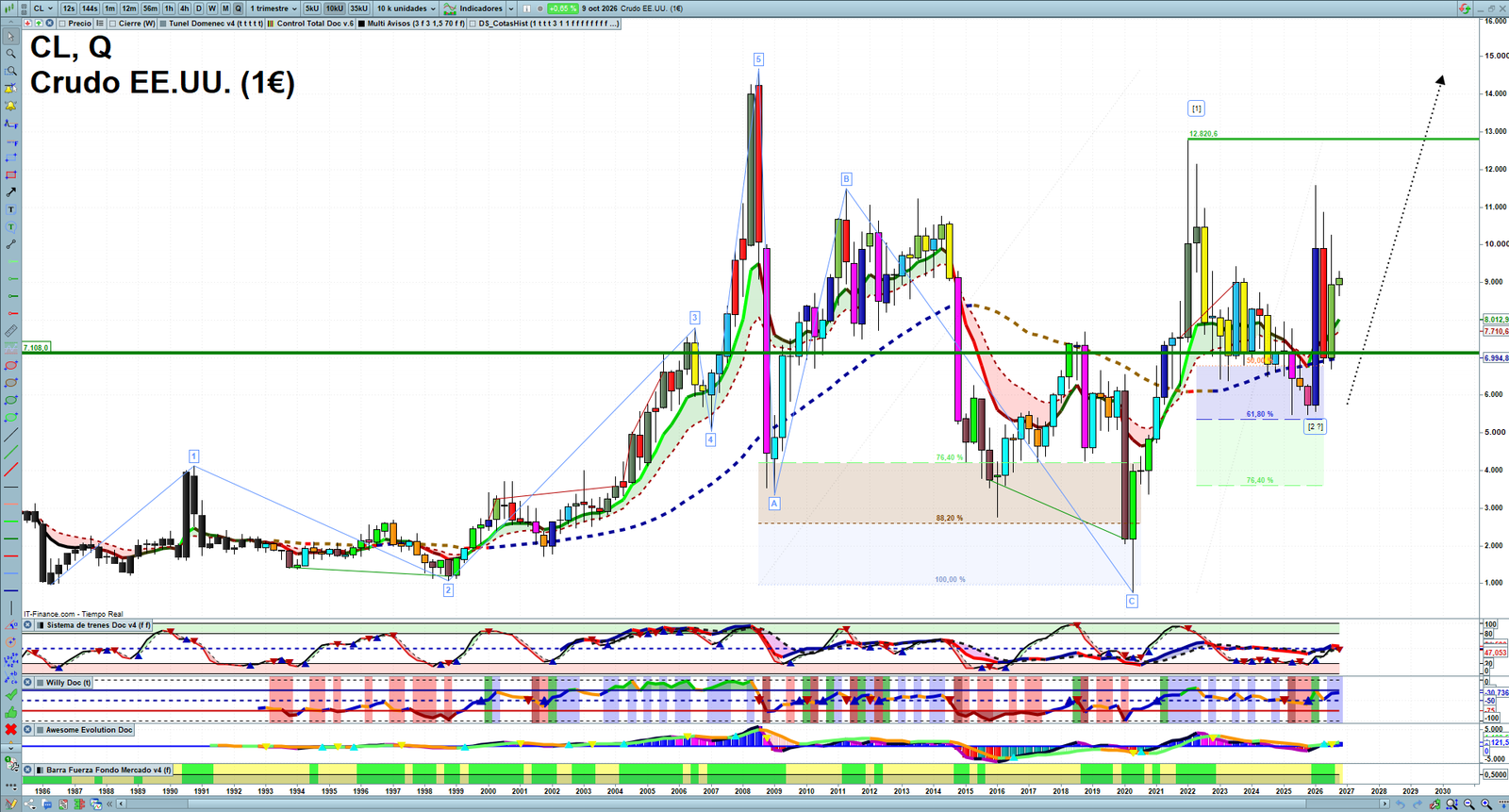Click the red plus add-indicator icon
Viewport: 1509px width, 812px height.
click(x=28, y=24)
